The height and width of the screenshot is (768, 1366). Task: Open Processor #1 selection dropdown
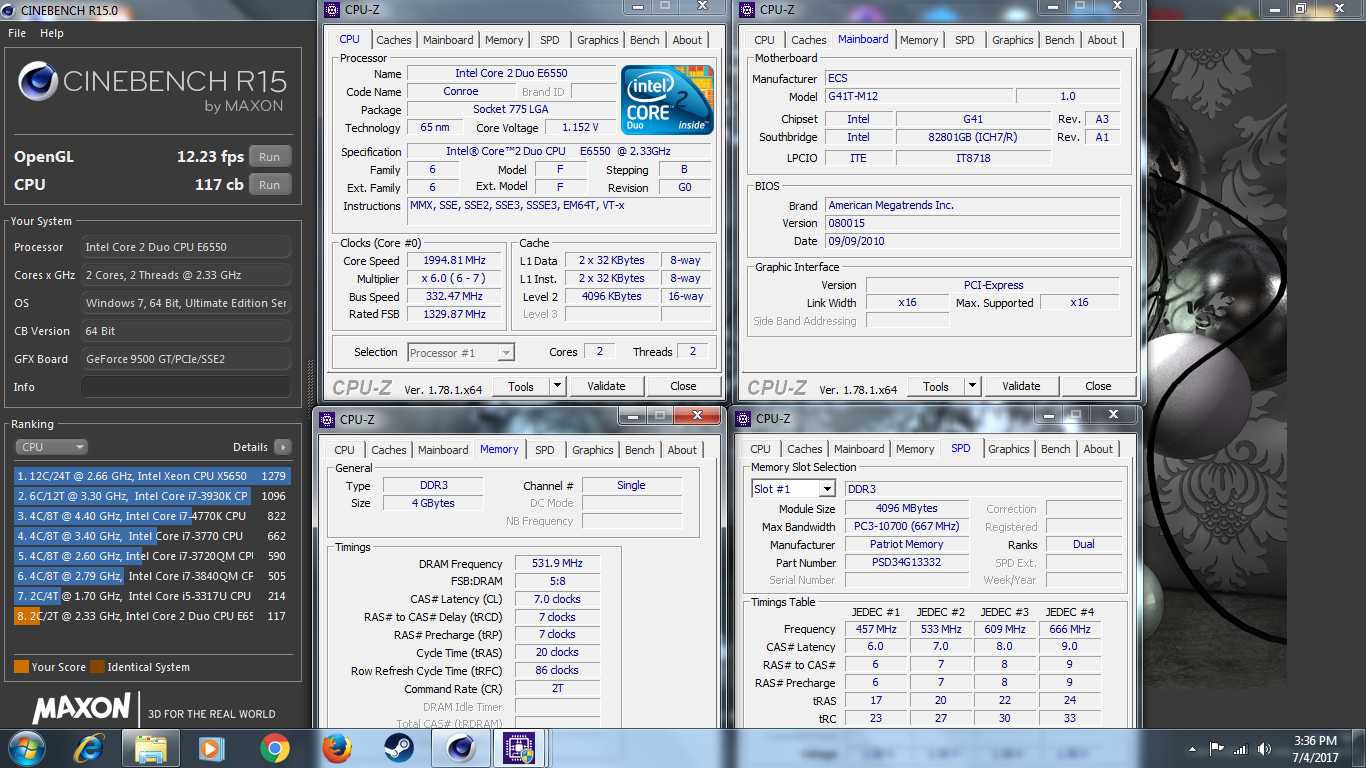(x=461, y=352)
